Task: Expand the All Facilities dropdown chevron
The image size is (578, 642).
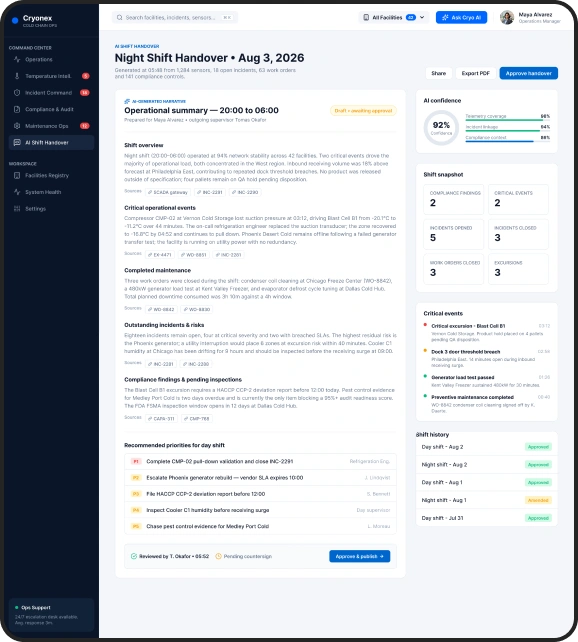Action: (x=422, y=18)
